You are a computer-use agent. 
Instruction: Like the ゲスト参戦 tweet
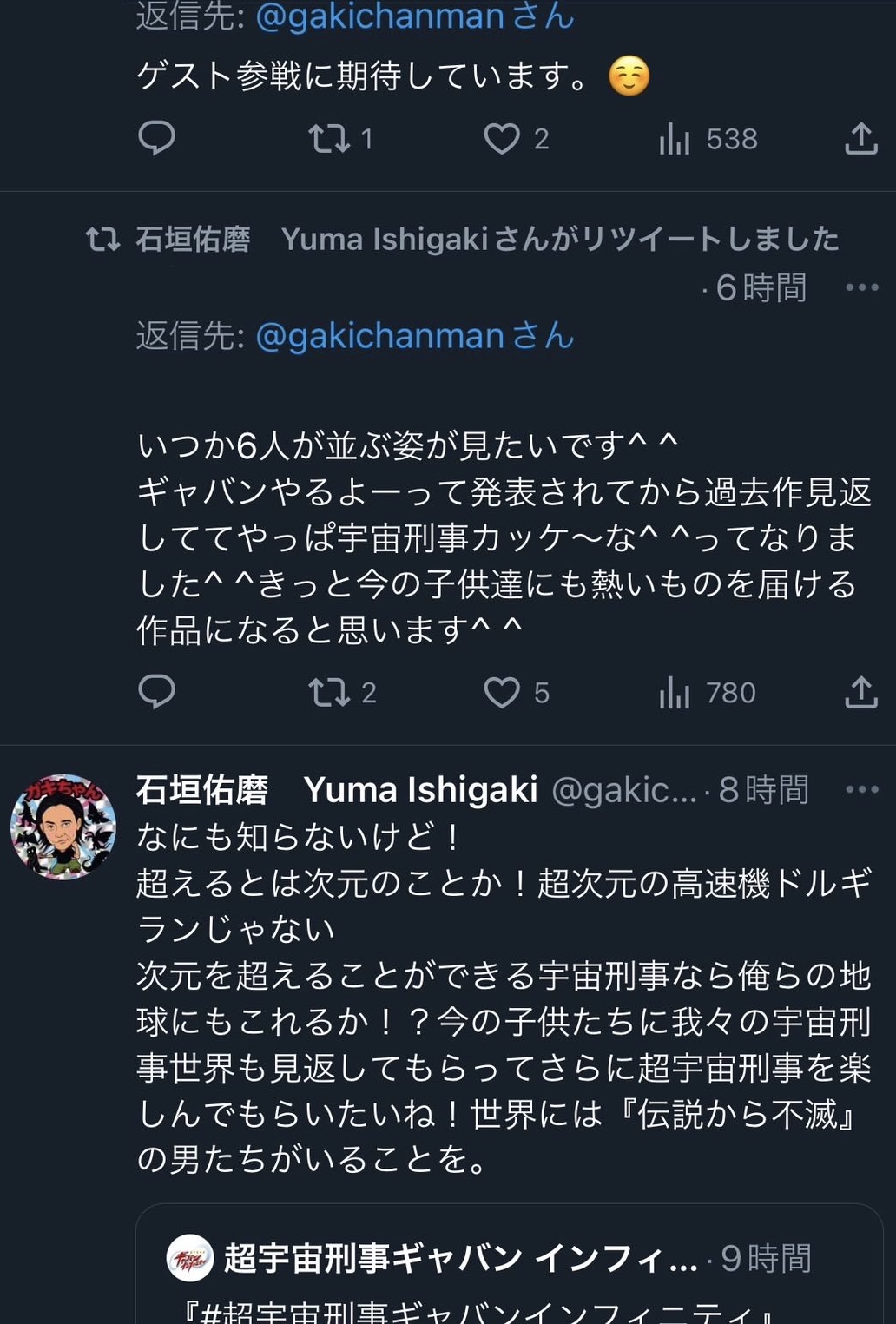[502, 138]
